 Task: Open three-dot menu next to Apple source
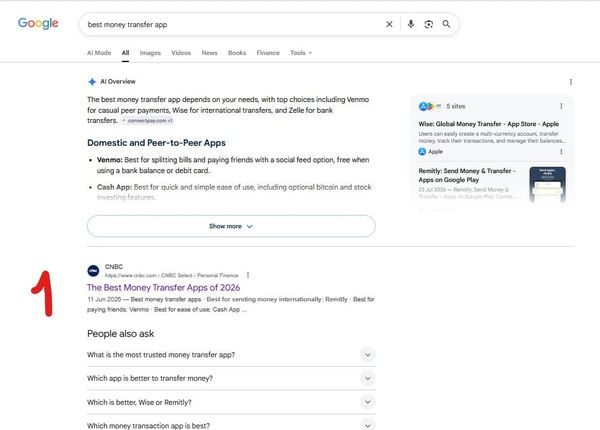(x=561, y=151)
